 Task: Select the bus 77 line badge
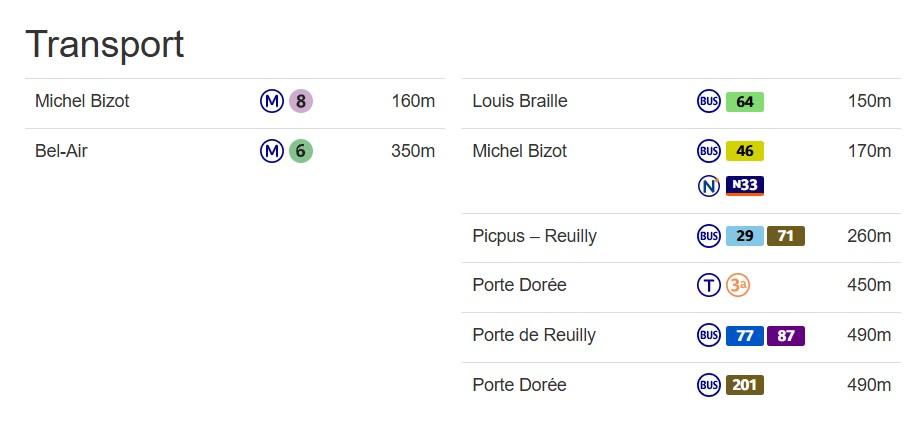pos(745,336)
